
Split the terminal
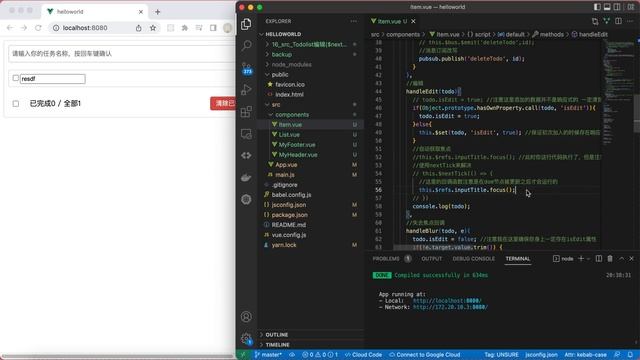(x=599, y=258)
